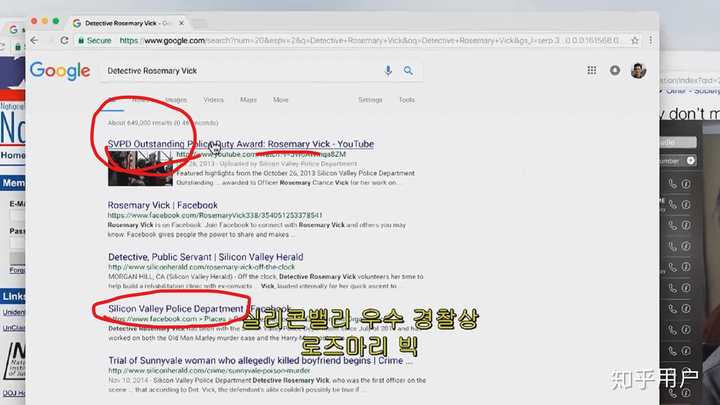Start voice search with the microphone icon

click(388, 71)
